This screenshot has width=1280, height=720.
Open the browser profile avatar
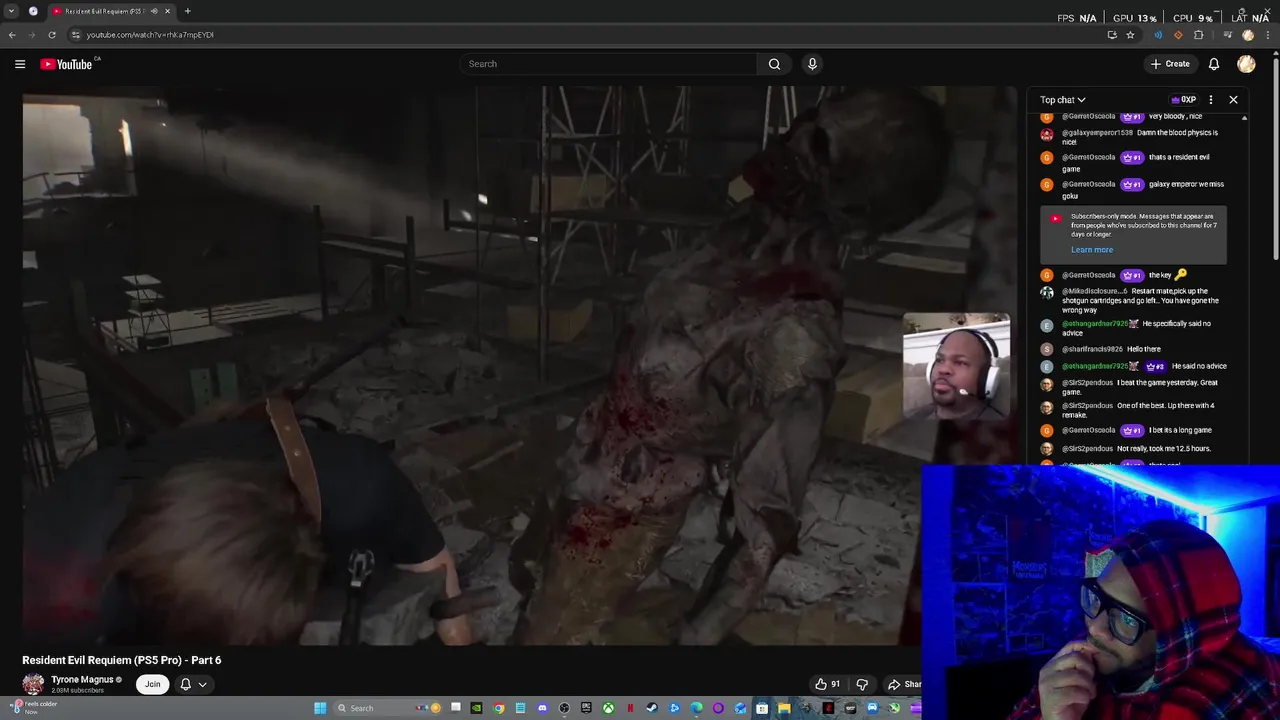click(1248, 35)
